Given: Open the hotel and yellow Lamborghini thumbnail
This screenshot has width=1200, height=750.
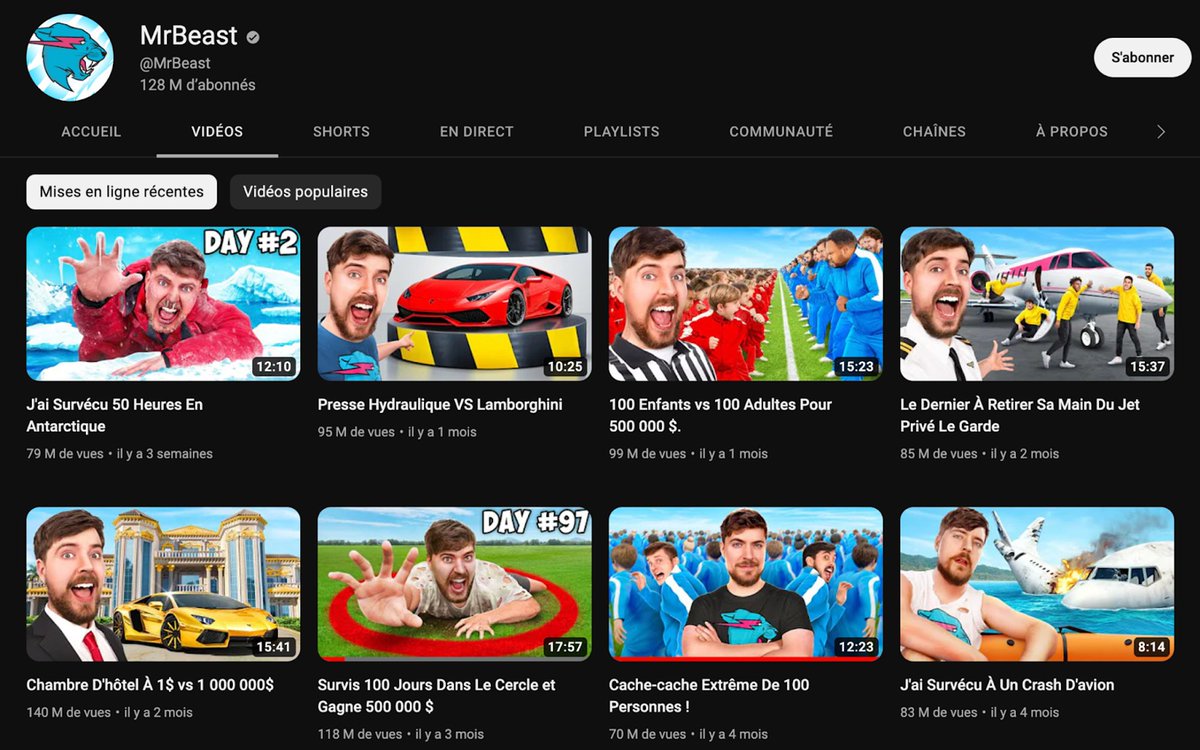Looking at the screenshot, I should tap(163, 584).
